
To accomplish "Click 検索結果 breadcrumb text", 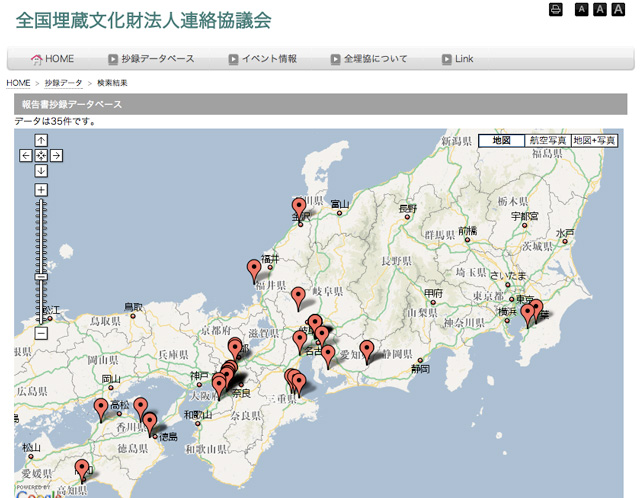I will (x=112, y=83).
